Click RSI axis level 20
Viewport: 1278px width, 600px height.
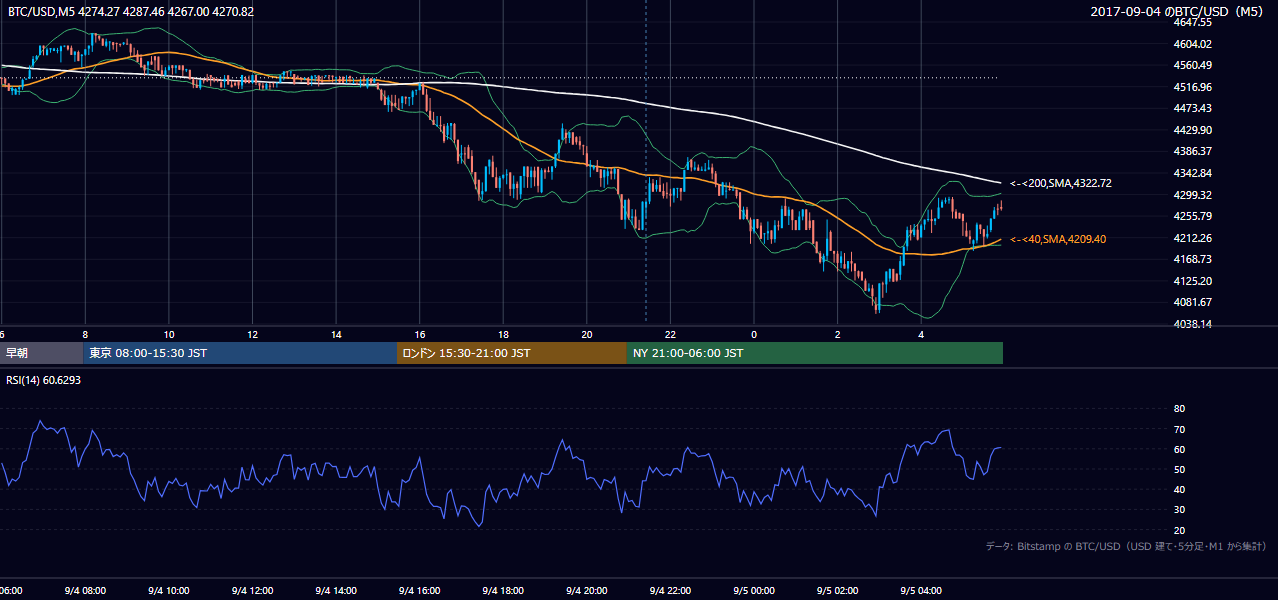pos(1179,530)
